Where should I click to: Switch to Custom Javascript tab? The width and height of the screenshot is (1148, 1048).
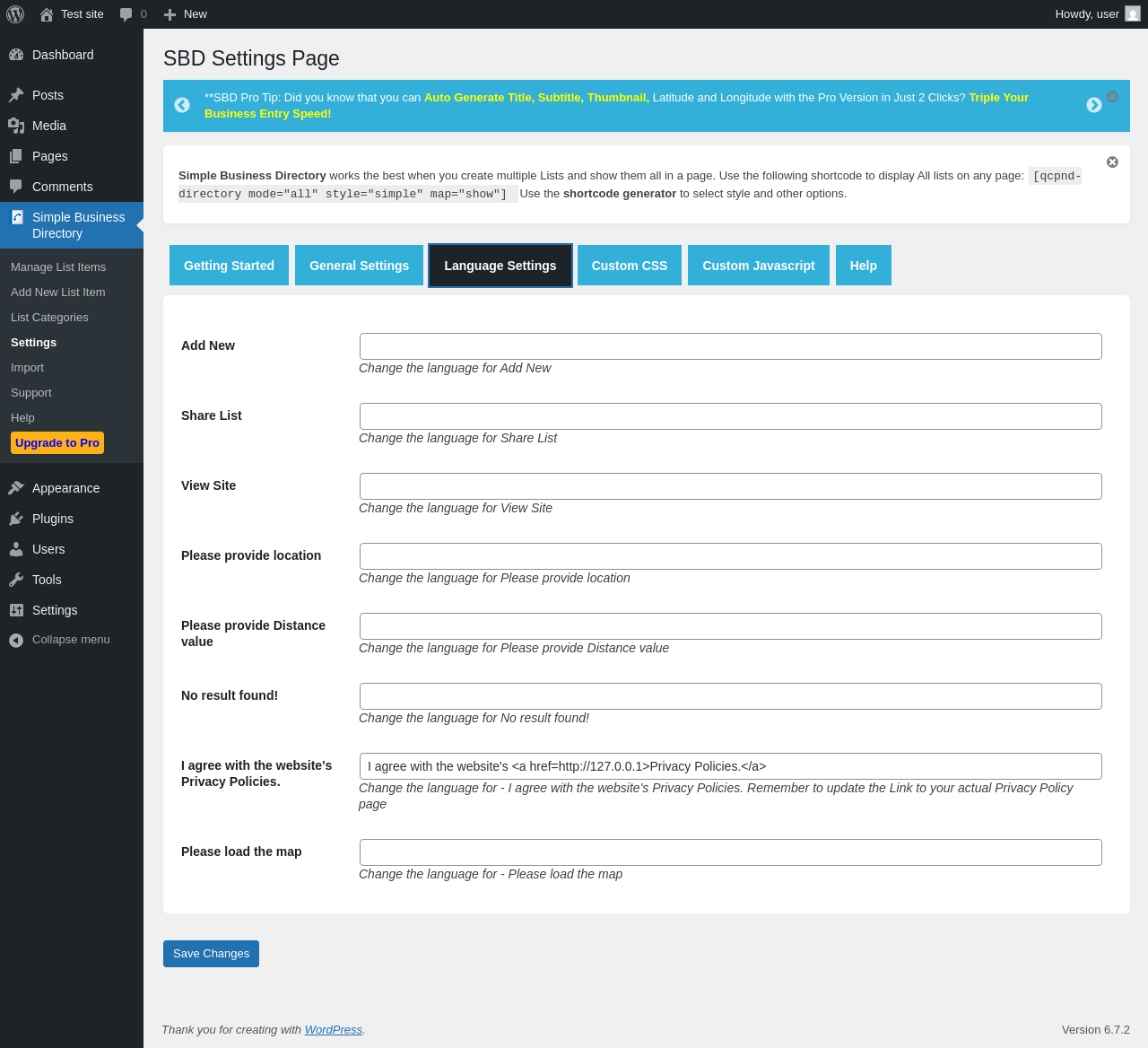point(759,266)
